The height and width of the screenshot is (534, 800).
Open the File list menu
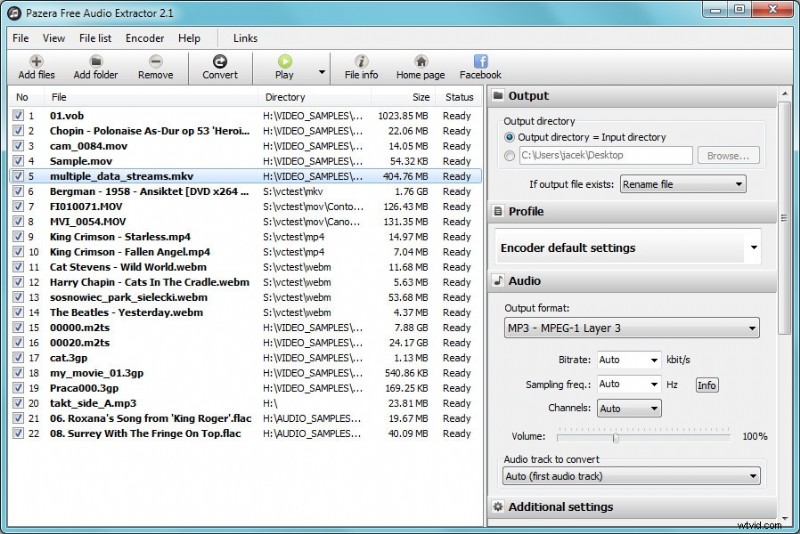95,38
